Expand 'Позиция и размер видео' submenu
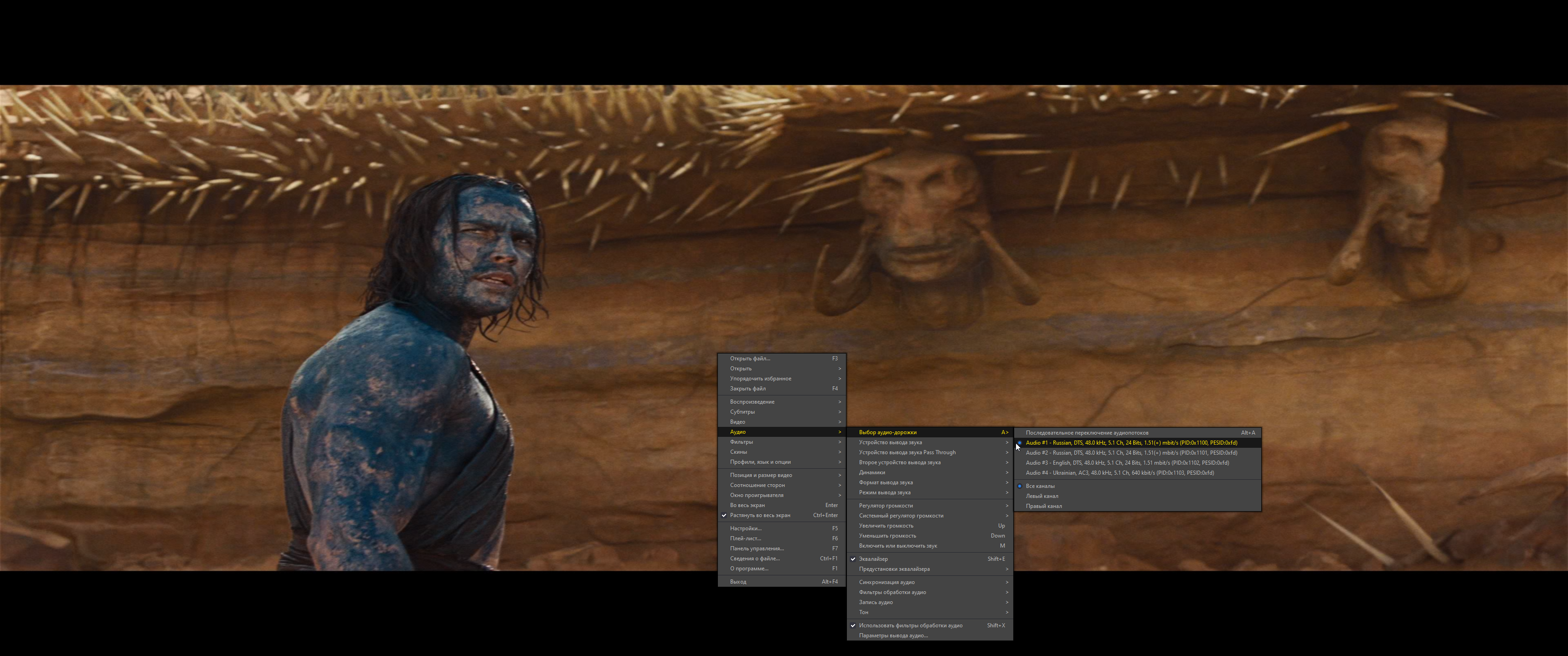The image size is (1568, 656). coord(782,475)
